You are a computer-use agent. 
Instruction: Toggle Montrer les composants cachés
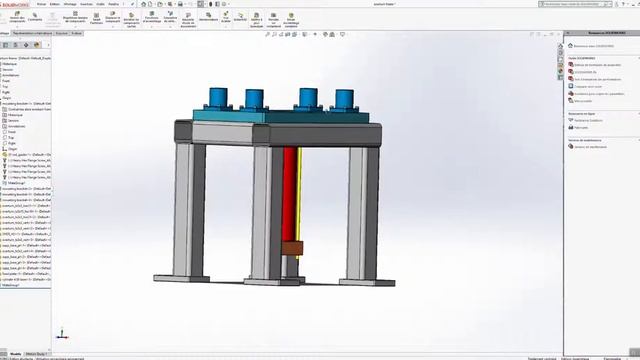coord(131,20)
